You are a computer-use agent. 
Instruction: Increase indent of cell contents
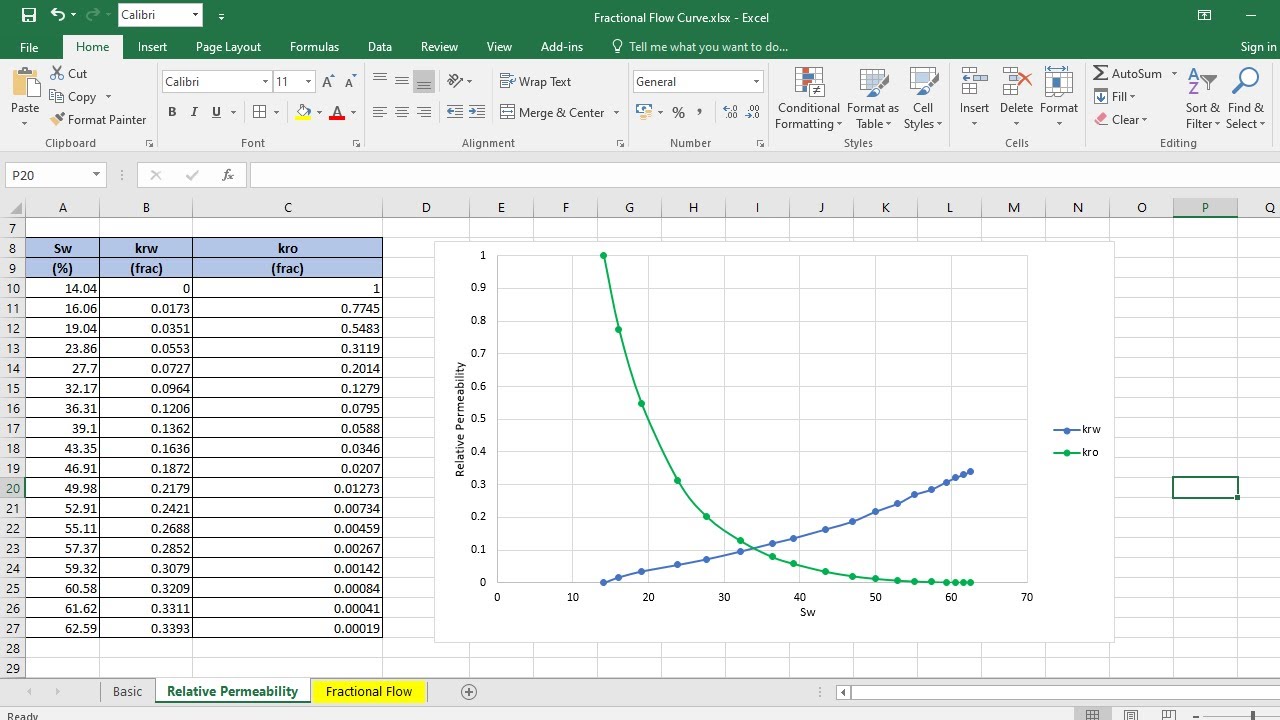[x=477, y=112]
